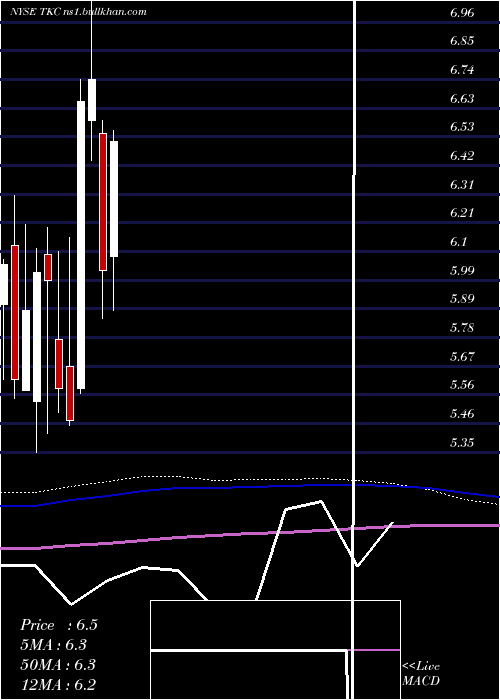Click the NYSE TKC chart title text
The width and height of the screenshot is (500, 700).
pyautogui.click(x=78, y=12)
